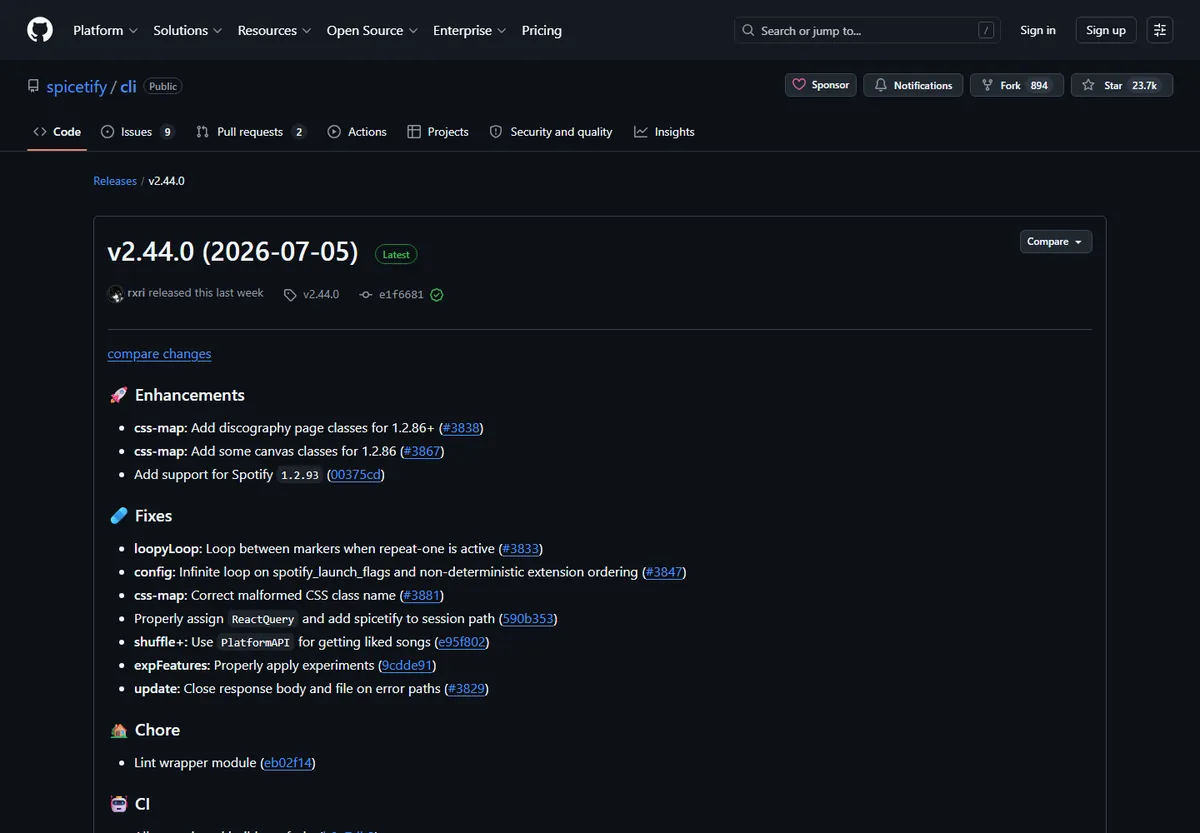1200x833 pixels.
Task: Open commit 9cdde91
Action: [407, 665]
